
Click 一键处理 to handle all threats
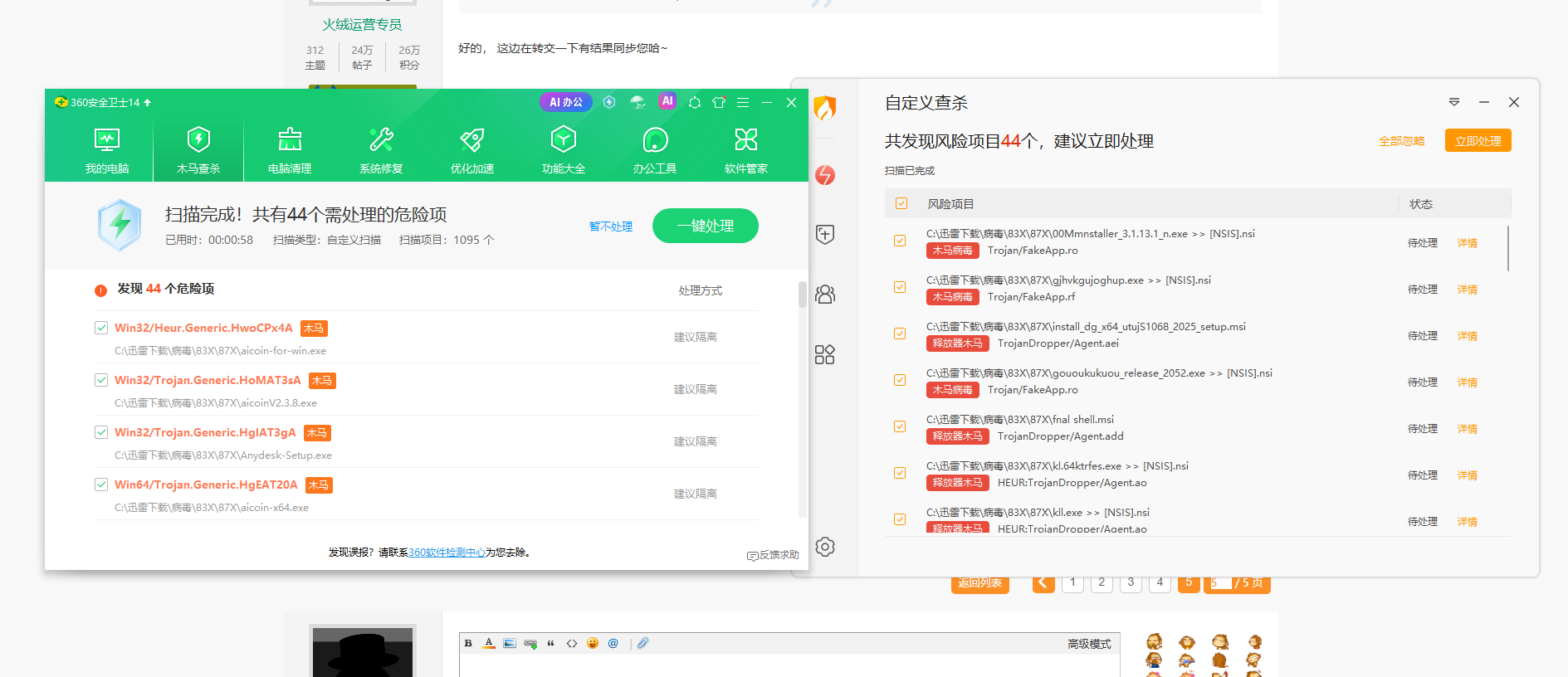pyautogui.click(x=706, y=226)
